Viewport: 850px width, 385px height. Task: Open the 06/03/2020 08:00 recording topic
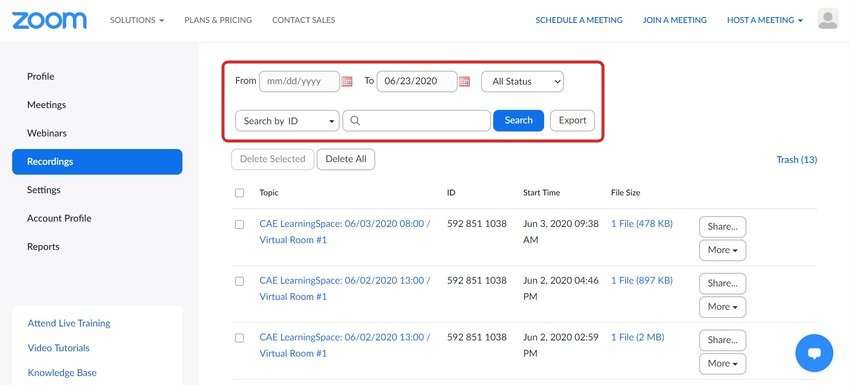345,232
